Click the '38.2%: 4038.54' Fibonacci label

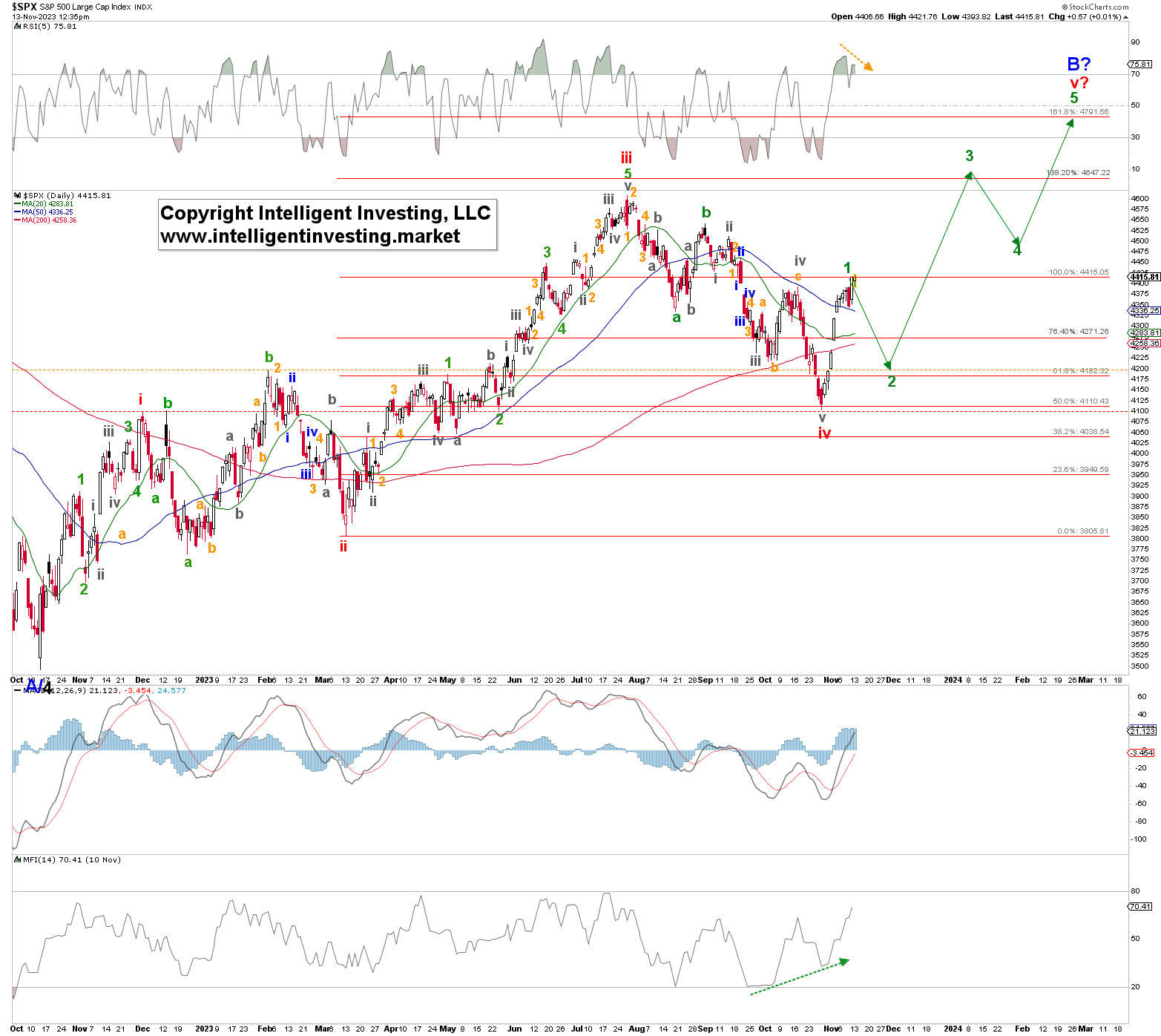(x=1081, y=431)
